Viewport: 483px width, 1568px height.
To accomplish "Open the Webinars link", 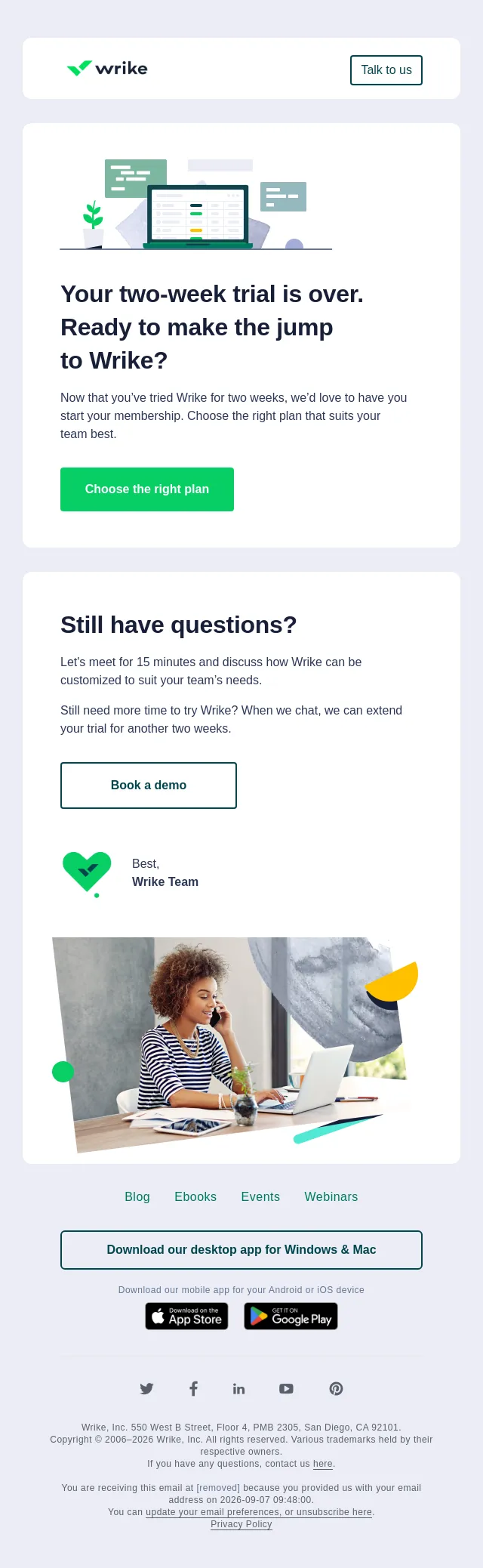I will point(331,1196).
